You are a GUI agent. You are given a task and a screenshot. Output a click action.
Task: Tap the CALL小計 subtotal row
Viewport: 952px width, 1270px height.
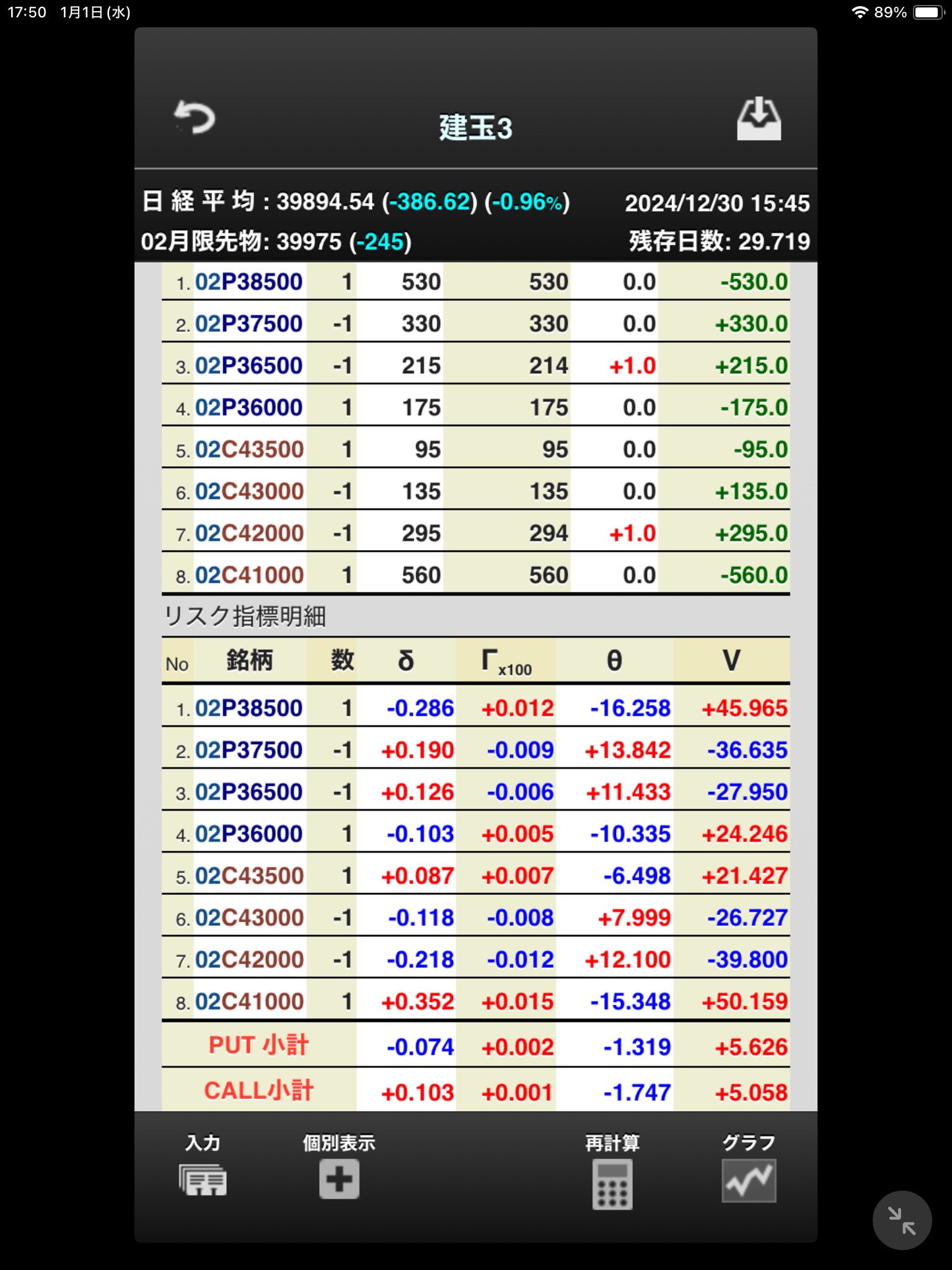tap(258, 1091)
